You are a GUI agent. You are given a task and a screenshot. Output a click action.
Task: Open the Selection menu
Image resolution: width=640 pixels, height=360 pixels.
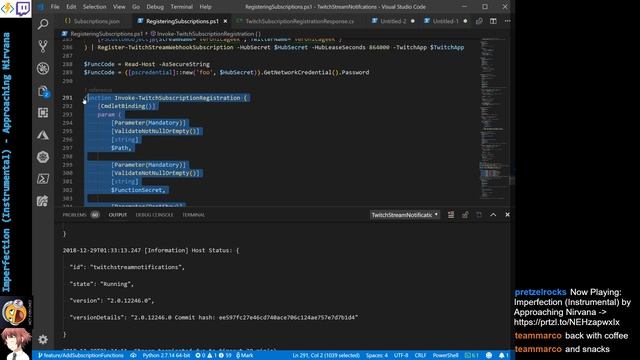[x=94, y=7]
